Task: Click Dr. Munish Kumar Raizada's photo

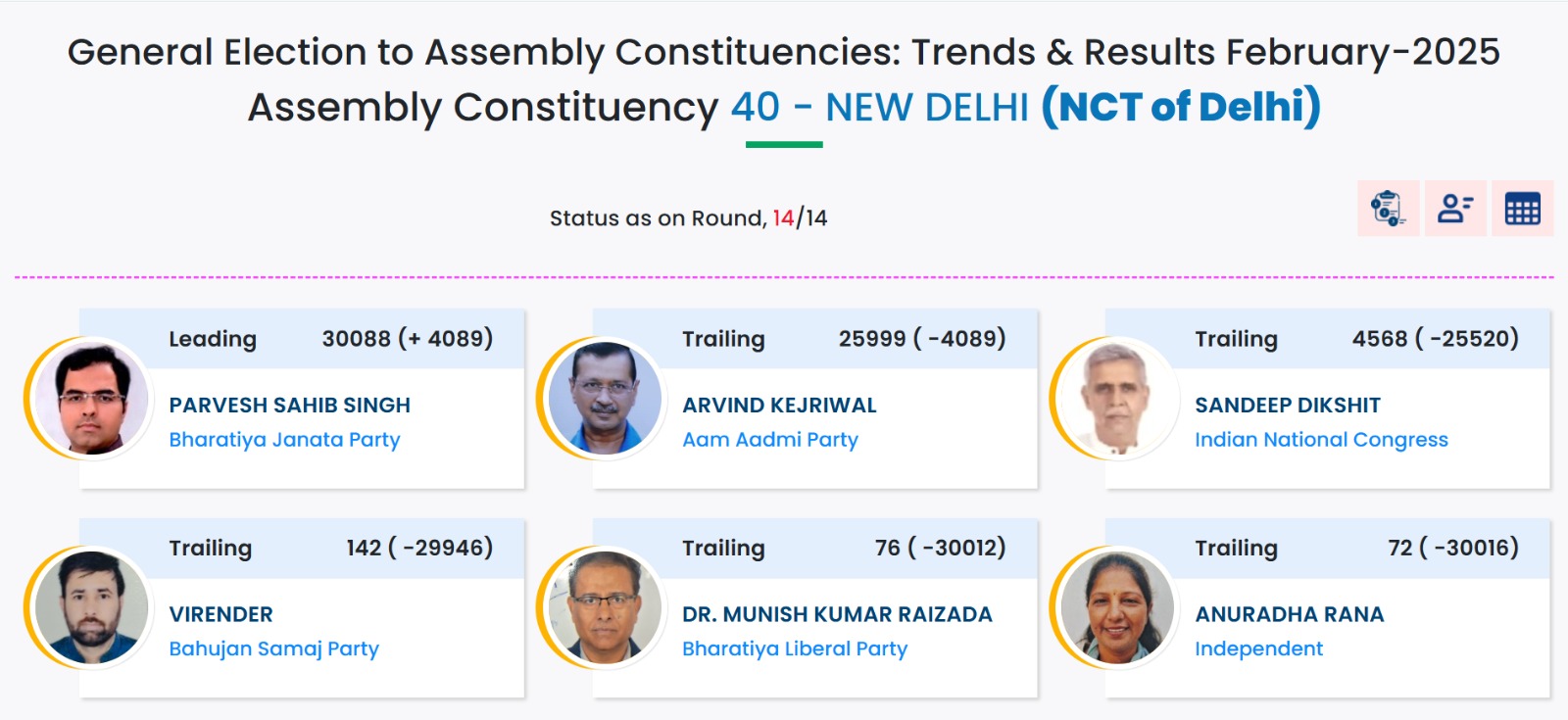Action: 605,607
